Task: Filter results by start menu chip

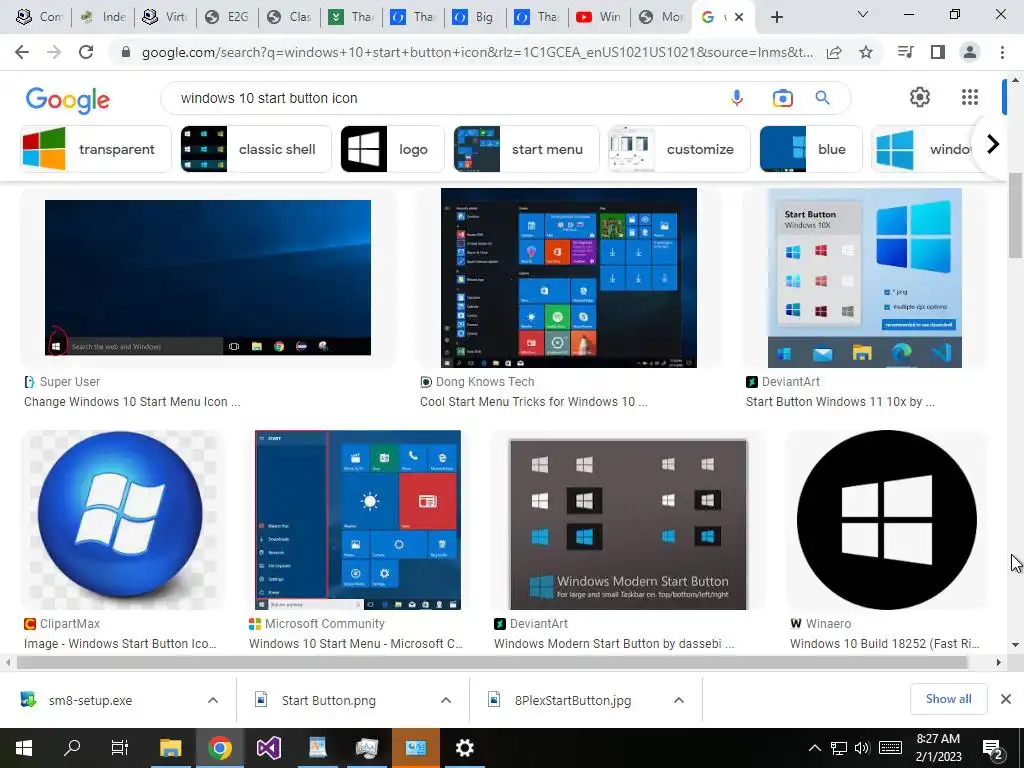Action: 526,149
